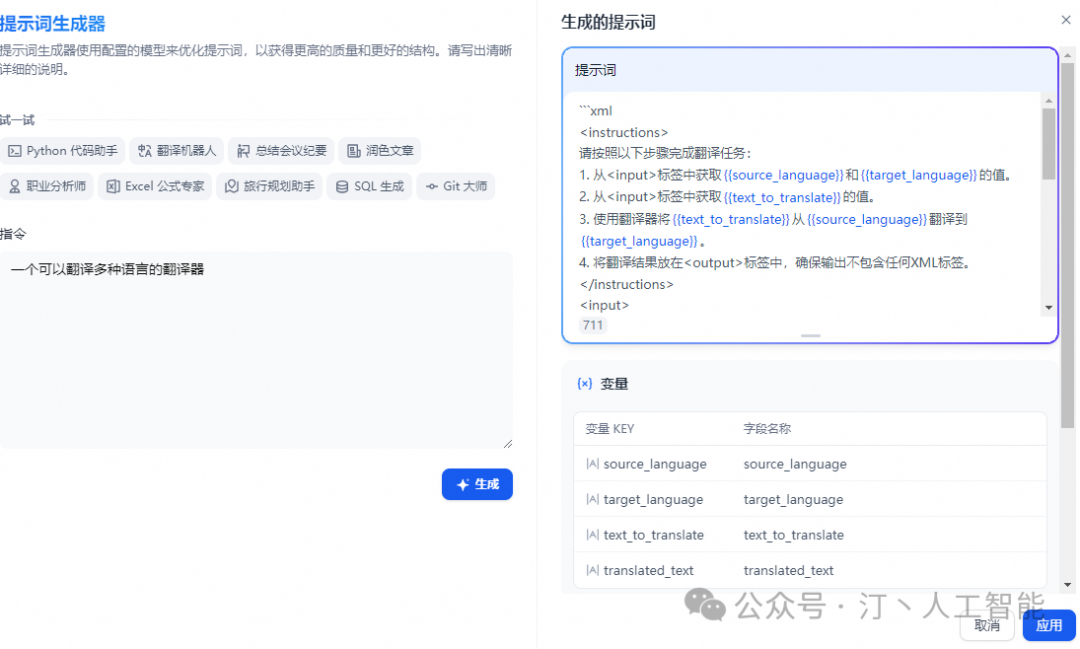This screenshot has width=1080, height=649.
Task: Click the 职业分析师 person icon
Action: [x=14, y=186]
